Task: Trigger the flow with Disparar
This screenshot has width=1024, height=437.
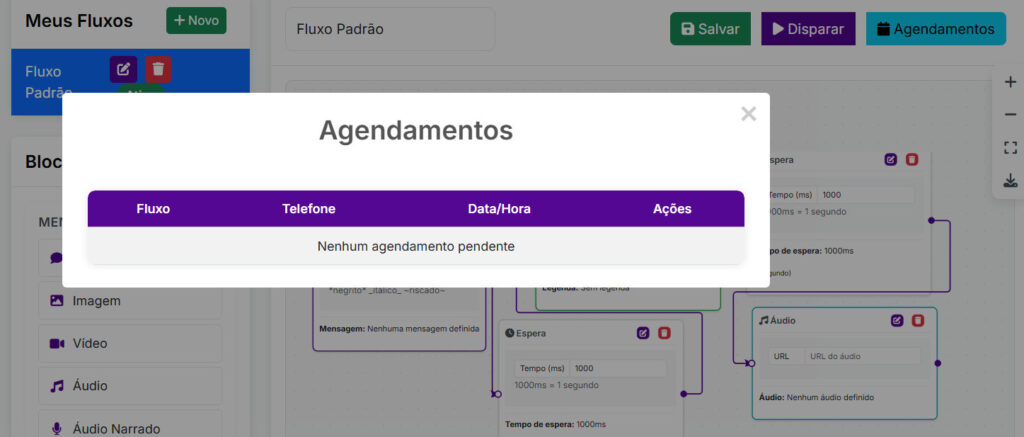Action: [x=808, y=29]
